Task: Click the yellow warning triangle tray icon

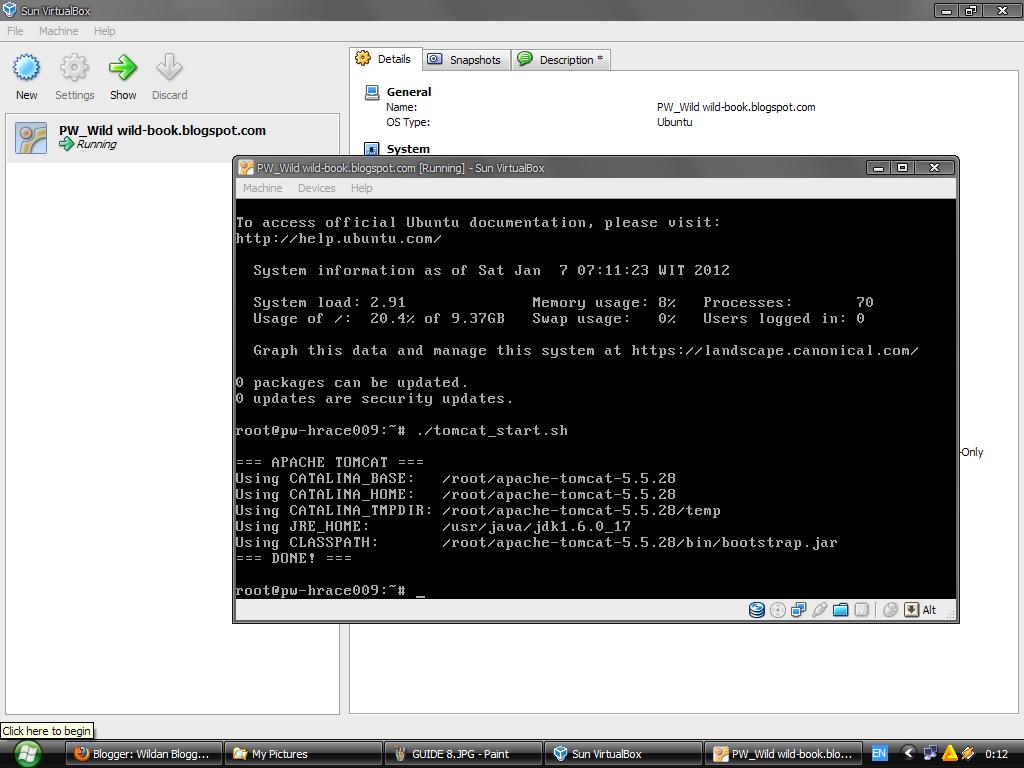Action: 950,754
